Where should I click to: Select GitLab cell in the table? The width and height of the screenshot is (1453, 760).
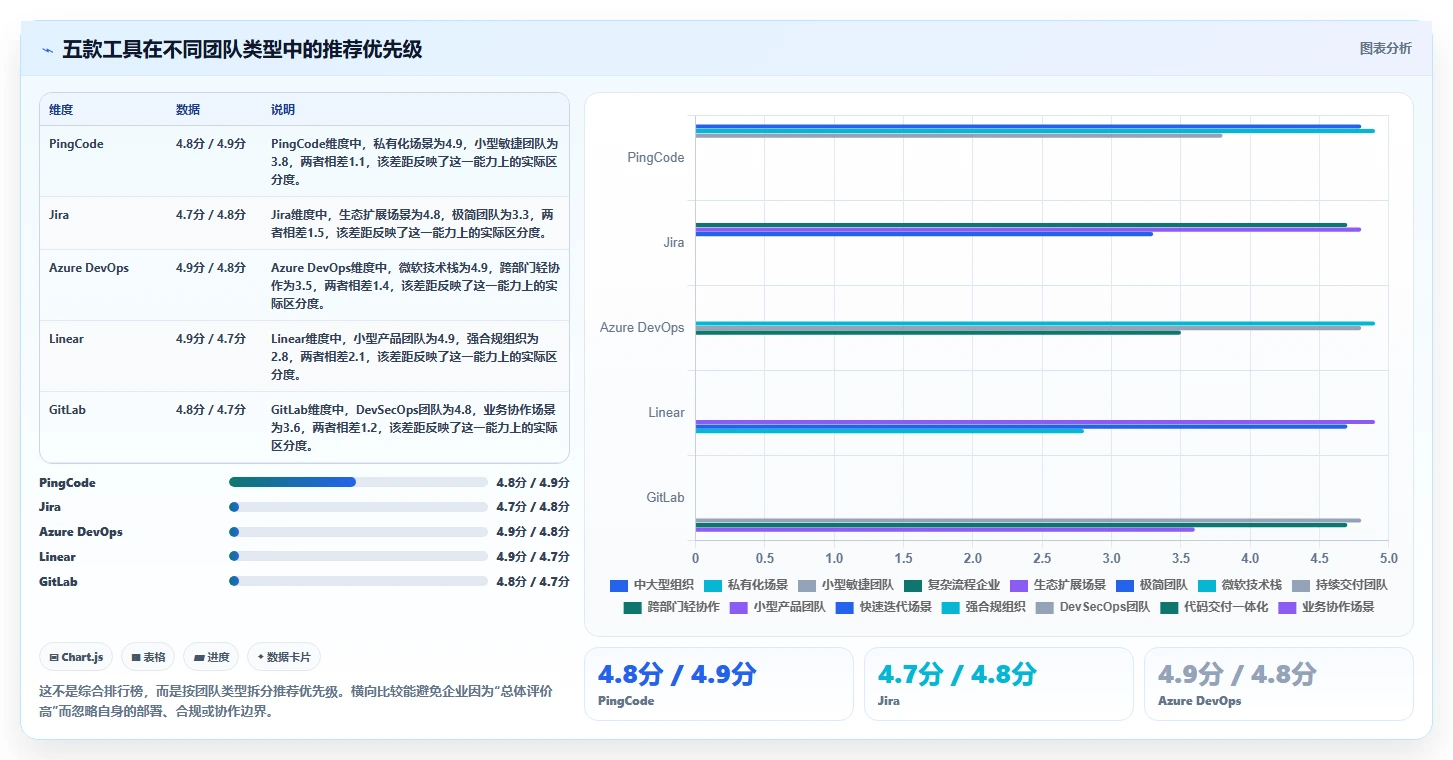(x=66, y=410)
